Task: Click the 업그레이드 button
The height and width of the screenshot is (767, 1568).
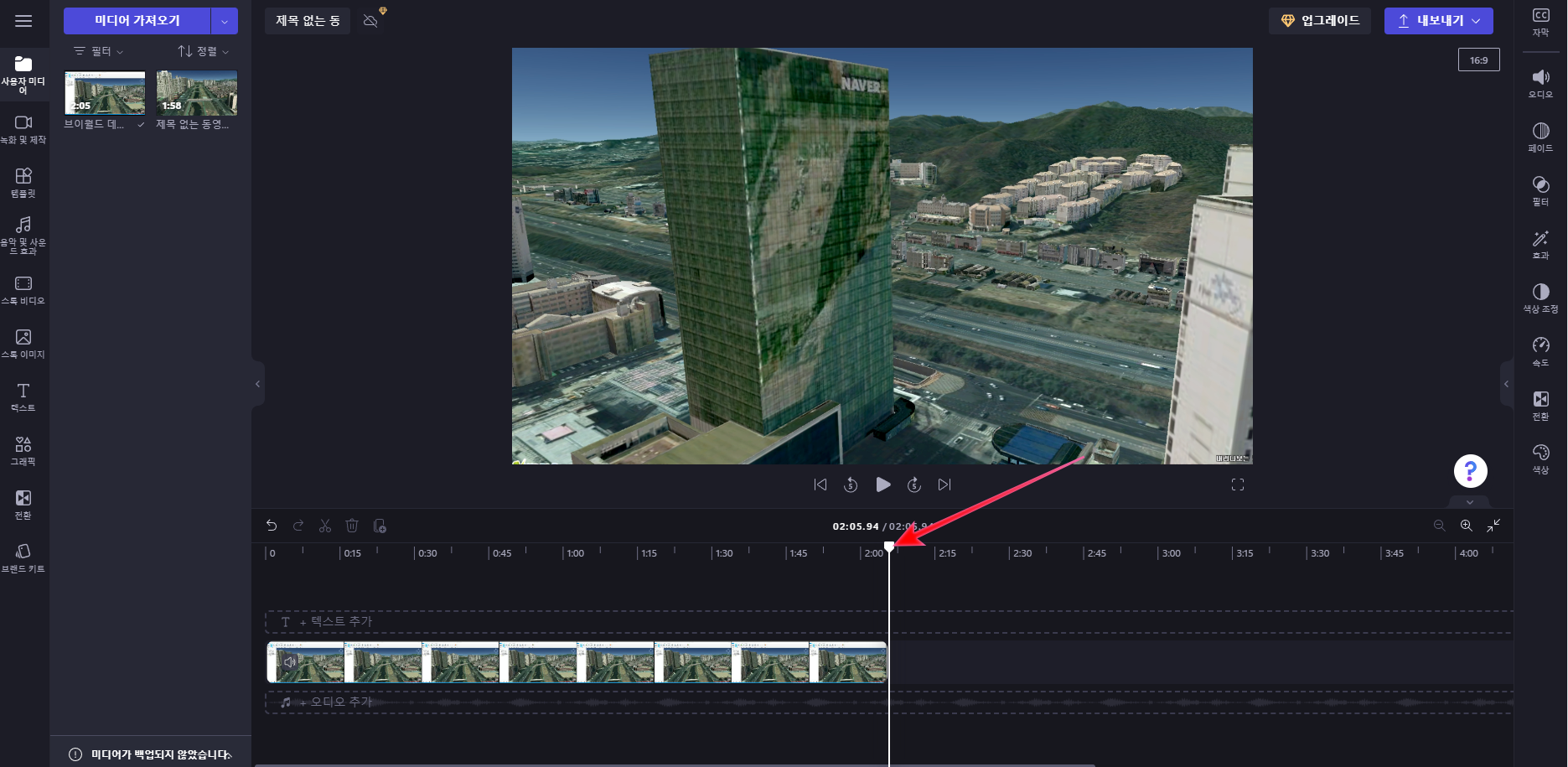Action: tap(1320, 21)
